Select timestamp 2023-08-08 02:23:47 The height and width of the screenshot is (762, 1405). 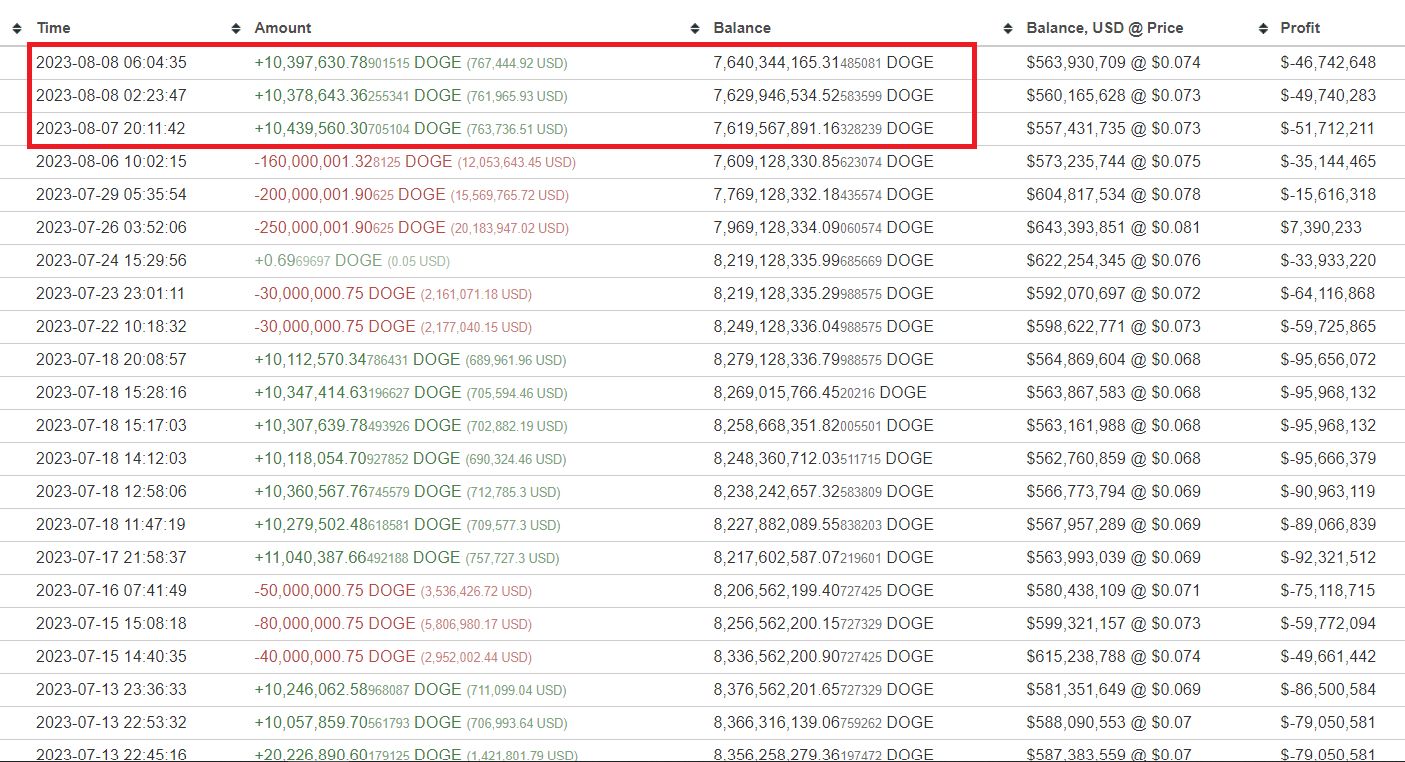tap(111, 95)
